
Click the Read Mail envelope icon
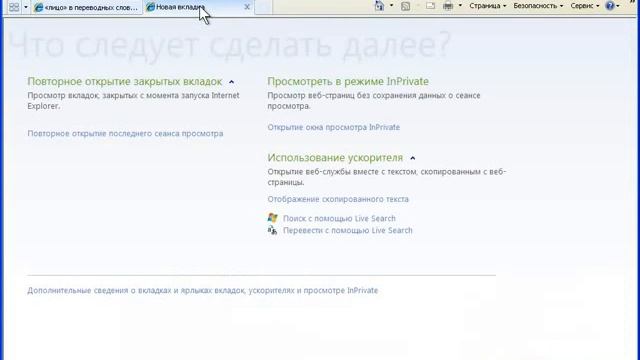click(430, 6)
